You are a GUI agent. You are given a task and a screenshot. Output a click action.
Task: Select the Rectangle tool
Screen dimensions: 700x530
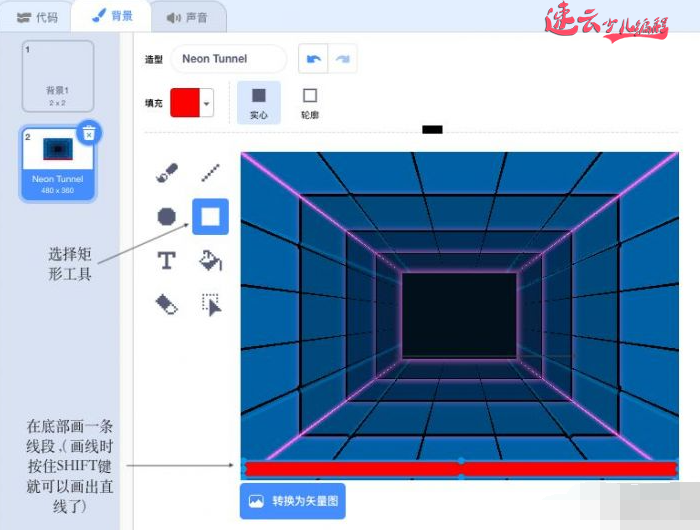pyautogui.click(x=210, y=216)
